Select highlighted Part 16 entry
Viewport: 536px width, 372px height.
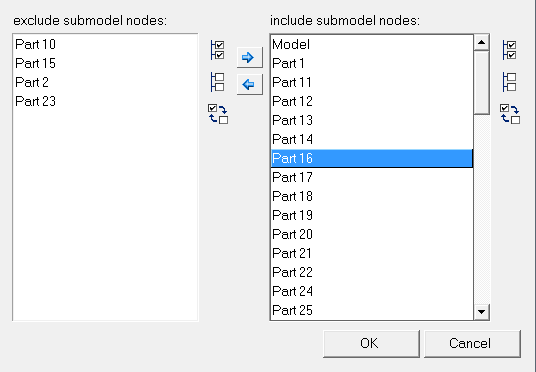[372, 158]
